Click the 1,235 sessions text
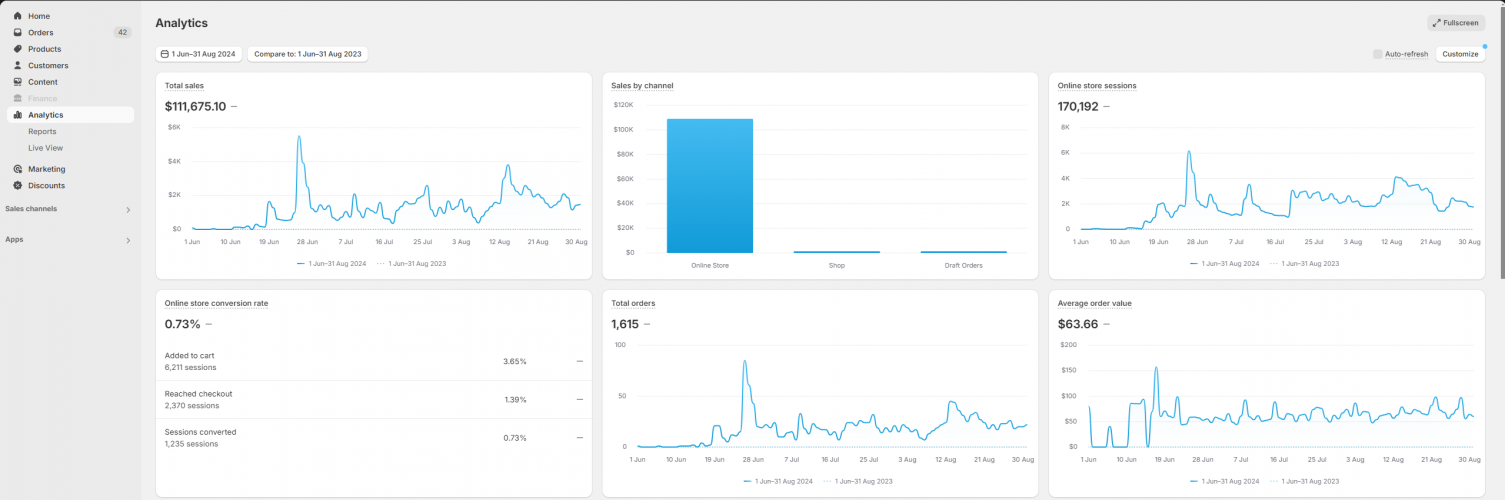Image resolution: width=1505 pixels, height=500 pixels. click(x=191, y=443)
